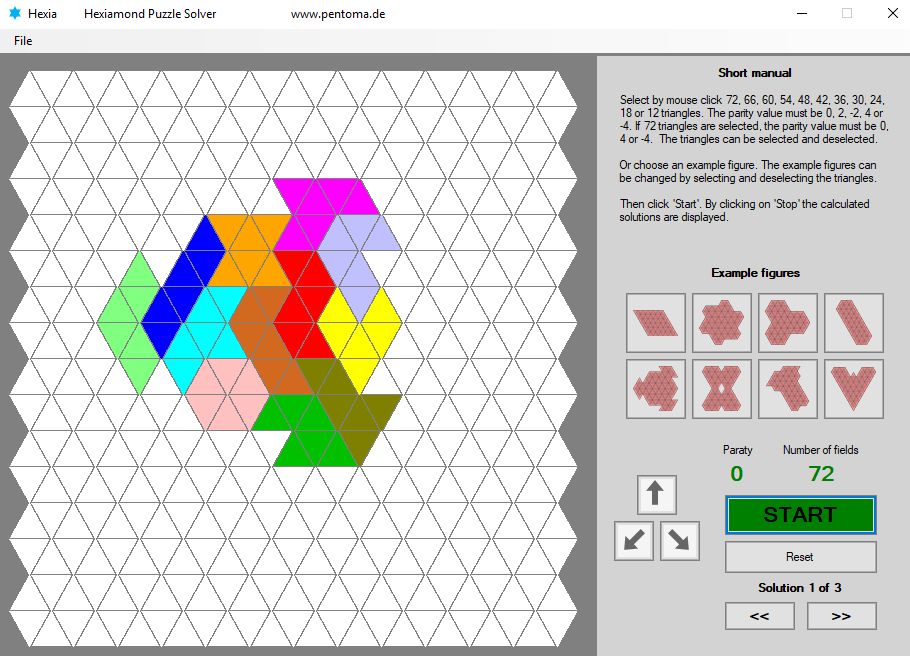This screenshot has height=656, width=910.
Task: Go to next solution with >>
Action: (x=842, y=616)
